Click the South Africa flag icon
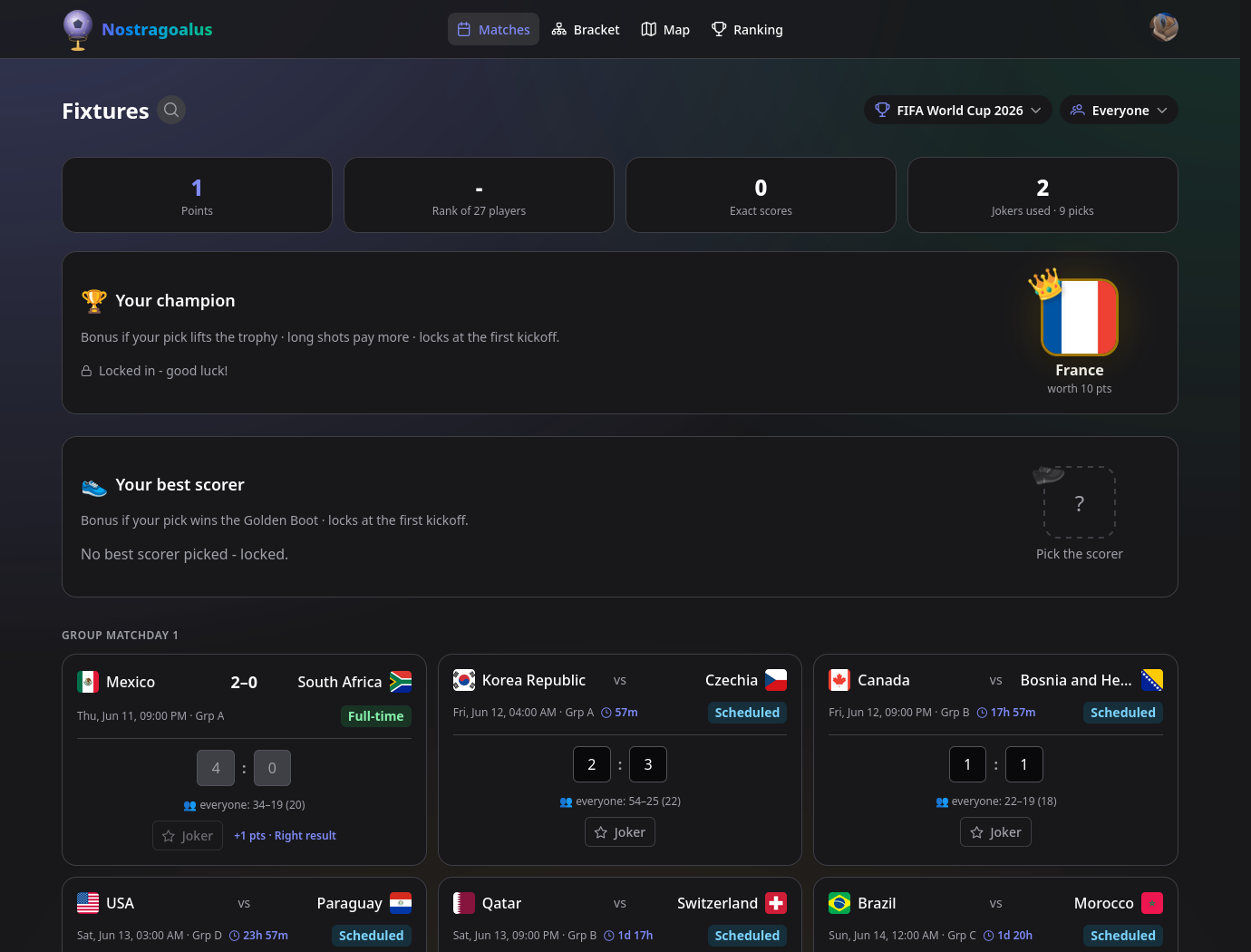The height and width of the screenshot is (952, 1251). coord(401,682)
